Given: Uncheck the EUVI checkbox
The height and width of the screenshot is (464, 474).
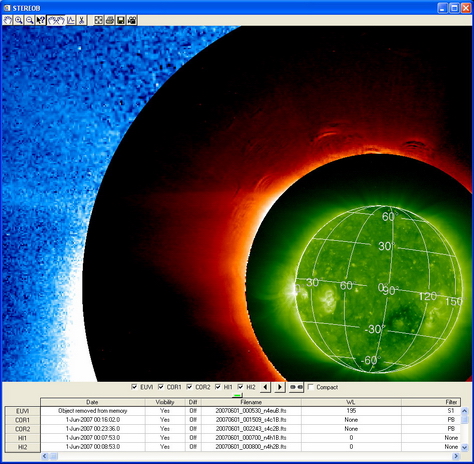Looking at the screenshot, I should (x=134, y=387).
